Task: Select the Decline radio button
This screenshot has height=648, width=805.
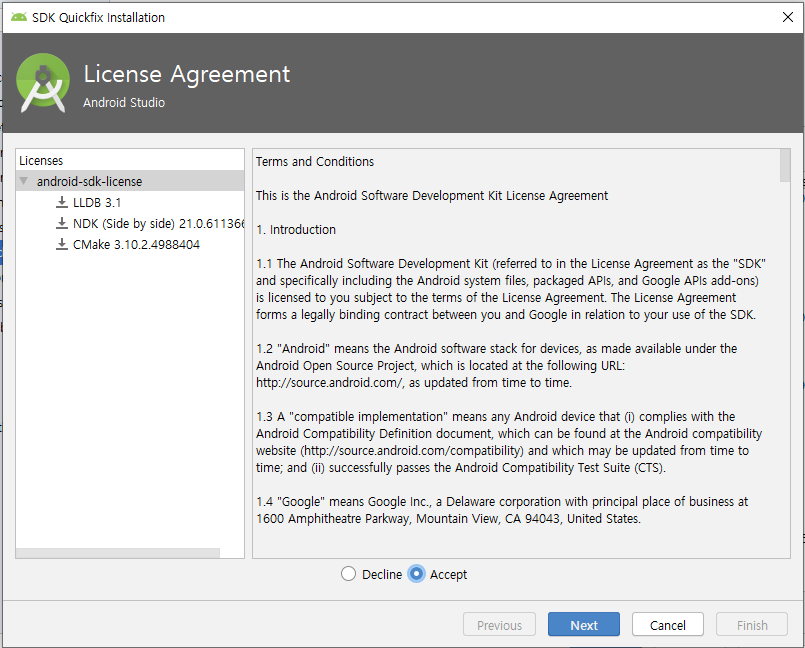Action: 348,574
